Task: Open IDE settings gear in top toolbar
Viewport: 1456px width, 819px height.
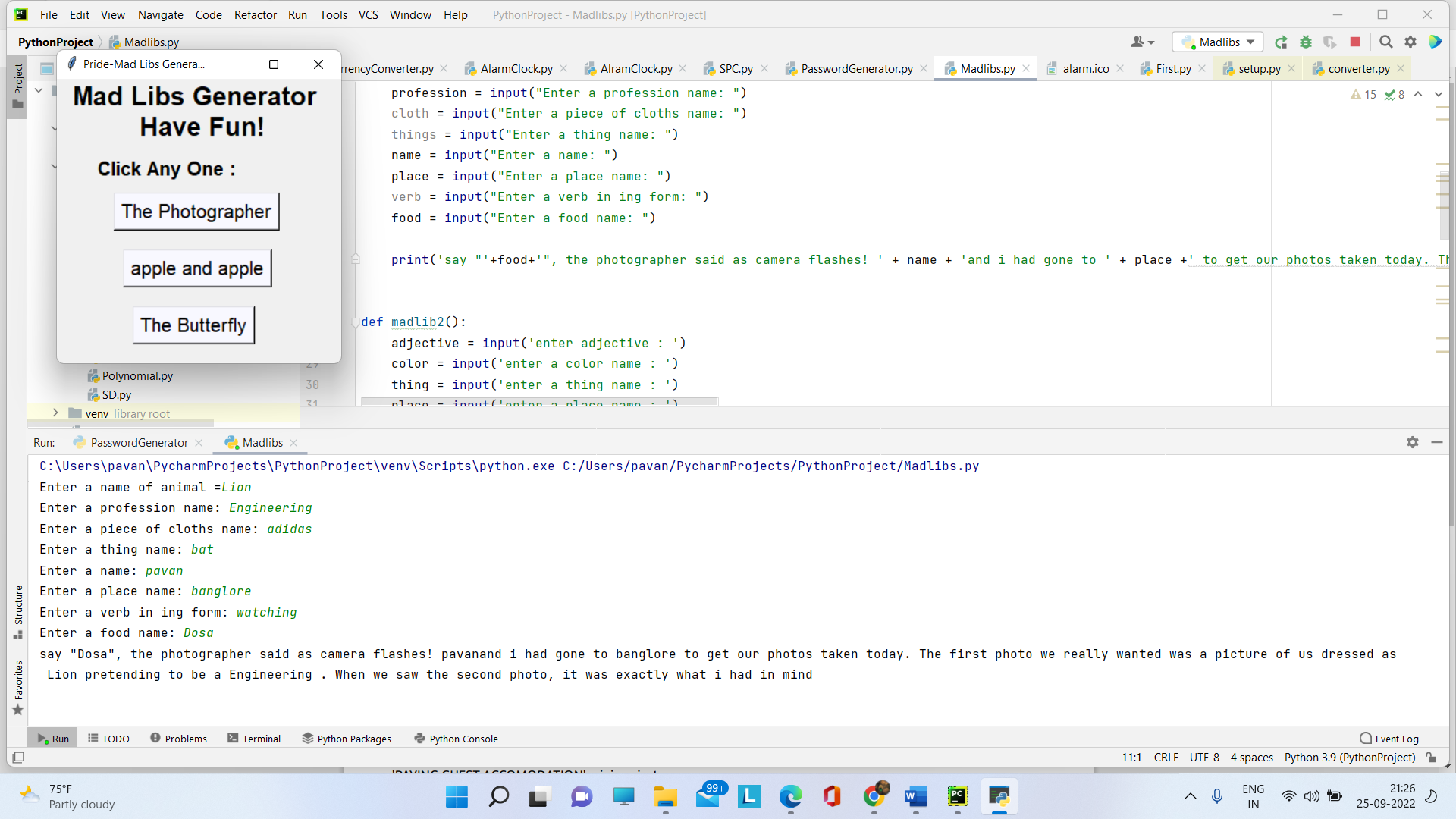Action: pos(1410,42)
